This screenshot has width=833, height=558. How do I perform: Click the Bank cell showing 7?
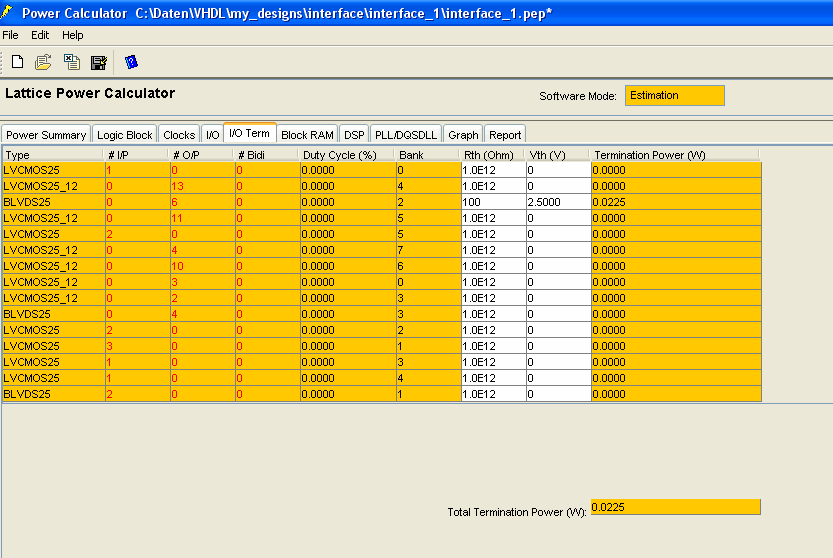[x=428, y=250]
